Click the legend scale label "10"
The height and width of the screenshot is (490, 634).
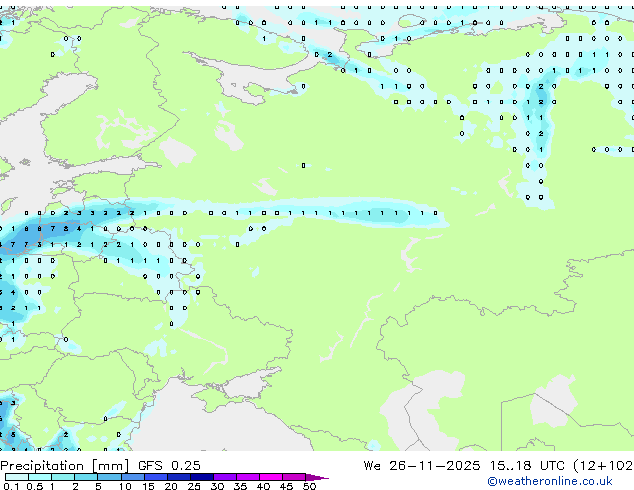point(125,486)
